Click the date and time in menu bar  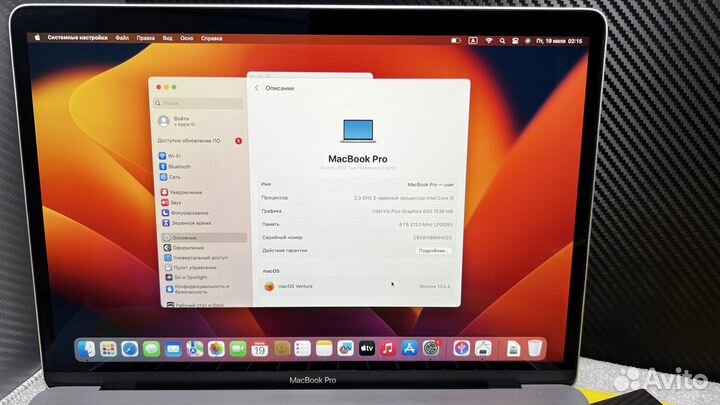coord(559,41)
